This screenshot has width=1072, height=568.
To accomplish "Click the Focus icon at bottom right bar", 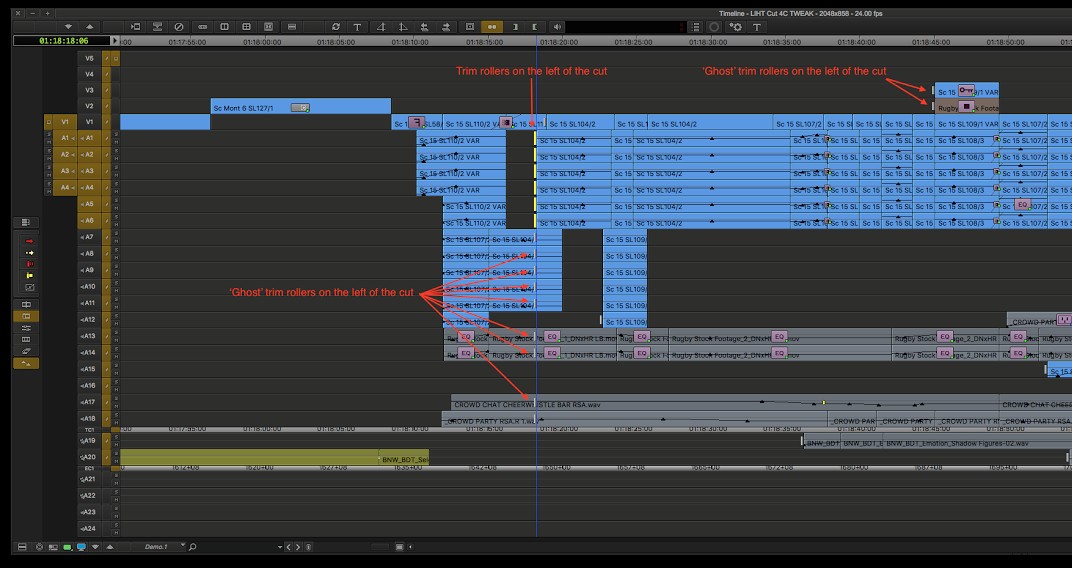I will tap(400, 547).
